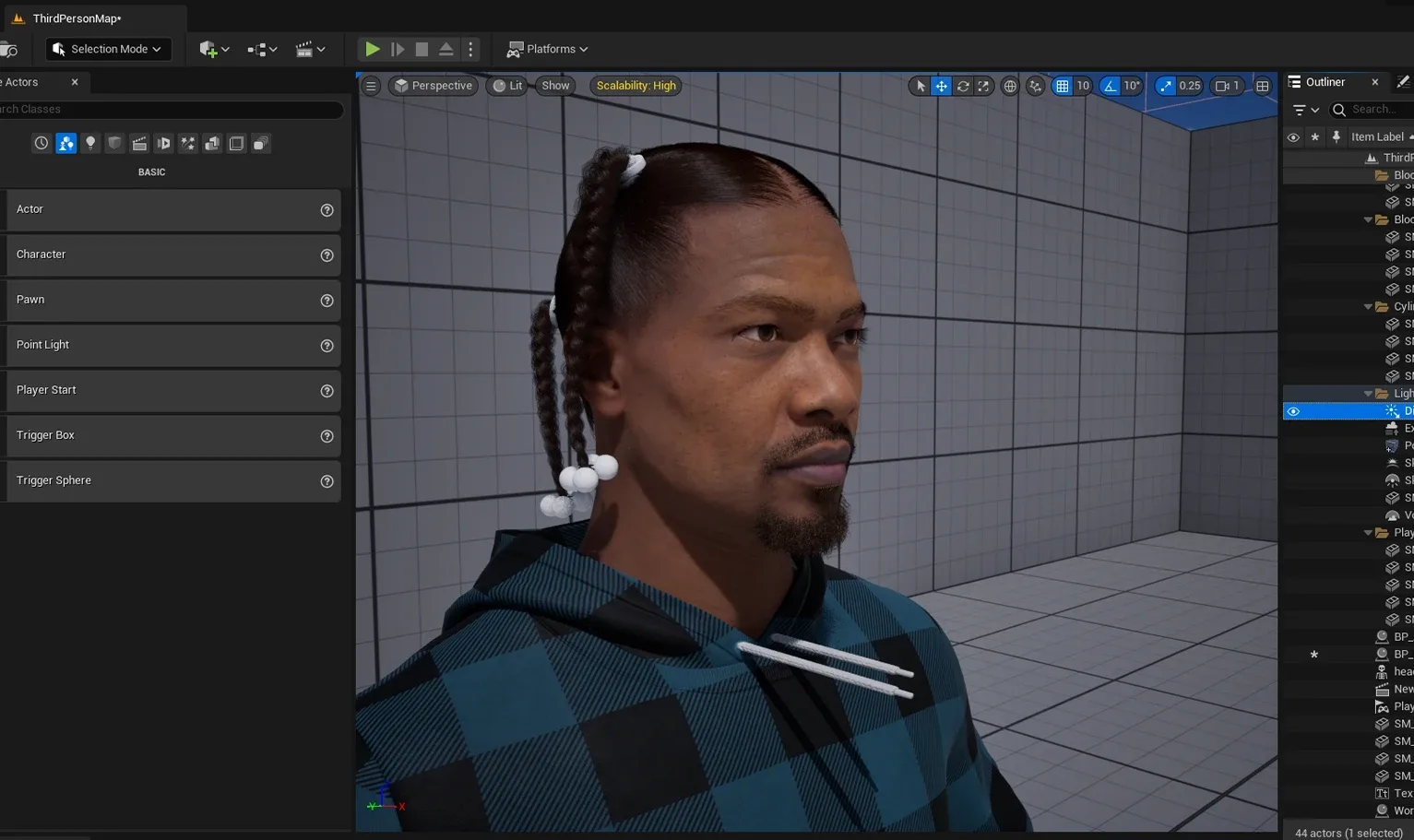
Task: Select the rotate transform tool
Action: coord(962,86)
